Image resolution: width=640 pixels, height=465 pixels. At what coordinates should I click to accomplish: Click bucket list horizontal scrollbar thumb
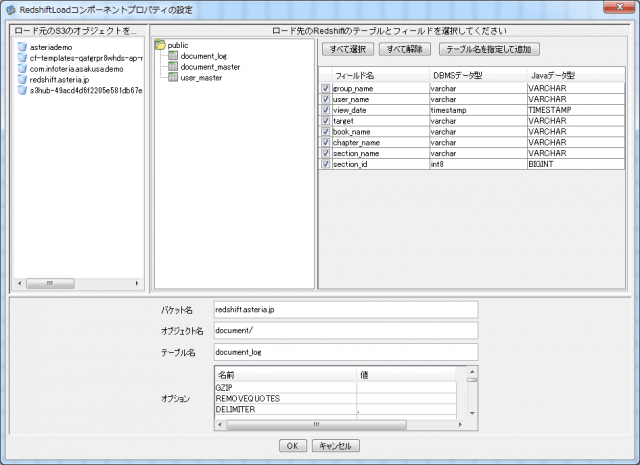(x=50, y=283)
